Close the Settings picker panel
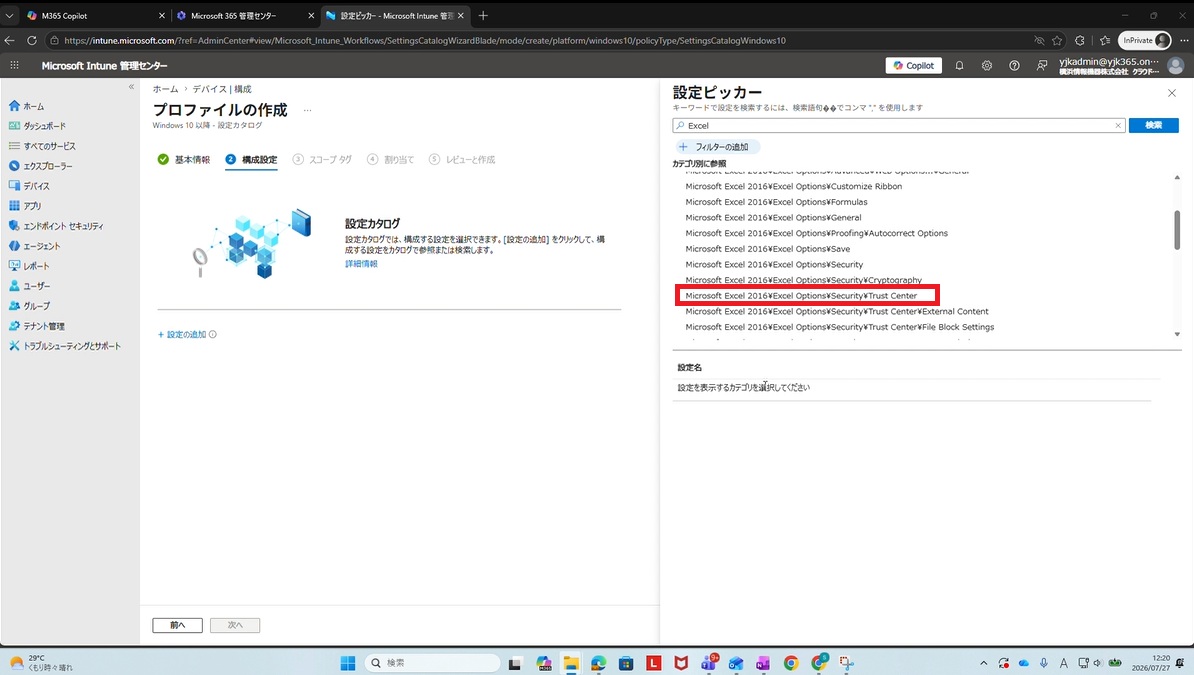This screenshot has width=1194, height=675. point(1172,93)
